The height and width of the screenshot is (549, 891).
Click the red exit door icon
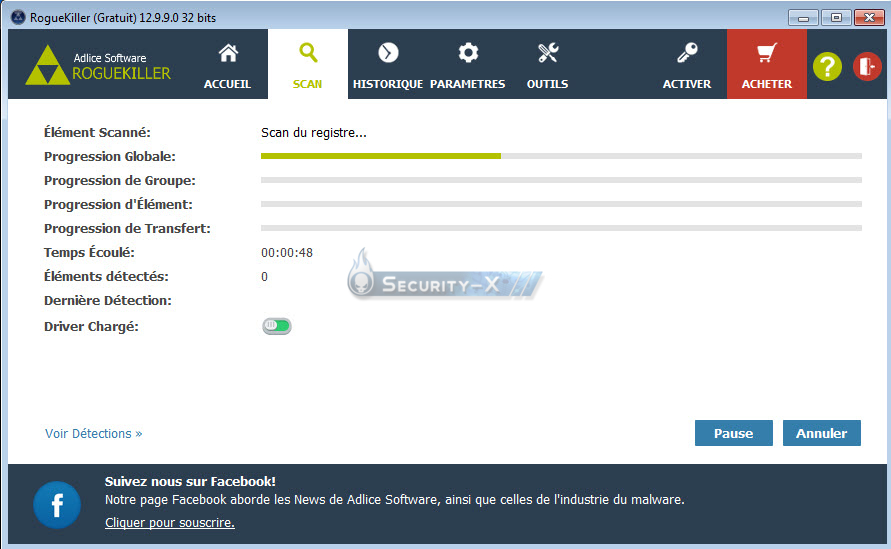point(867,66)
